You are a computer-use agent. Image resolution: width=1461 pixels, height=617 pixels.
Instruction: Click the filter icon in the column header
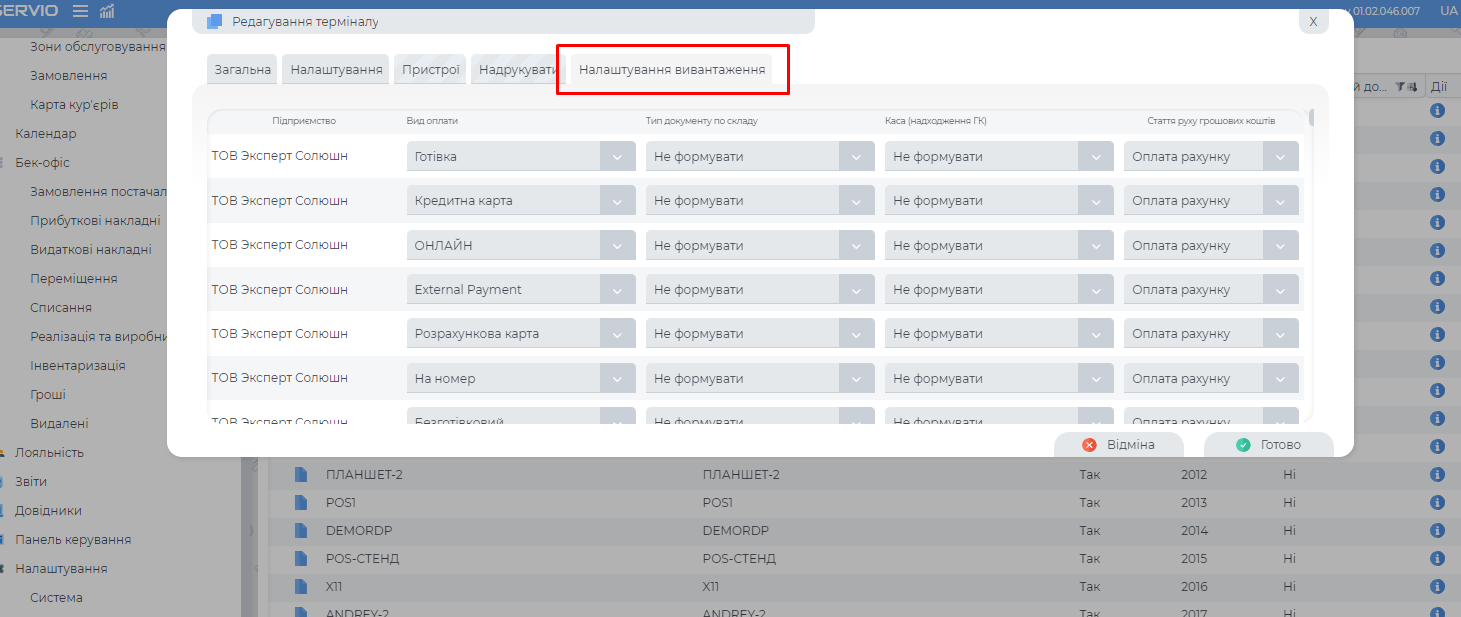[x=1400, y=87]
